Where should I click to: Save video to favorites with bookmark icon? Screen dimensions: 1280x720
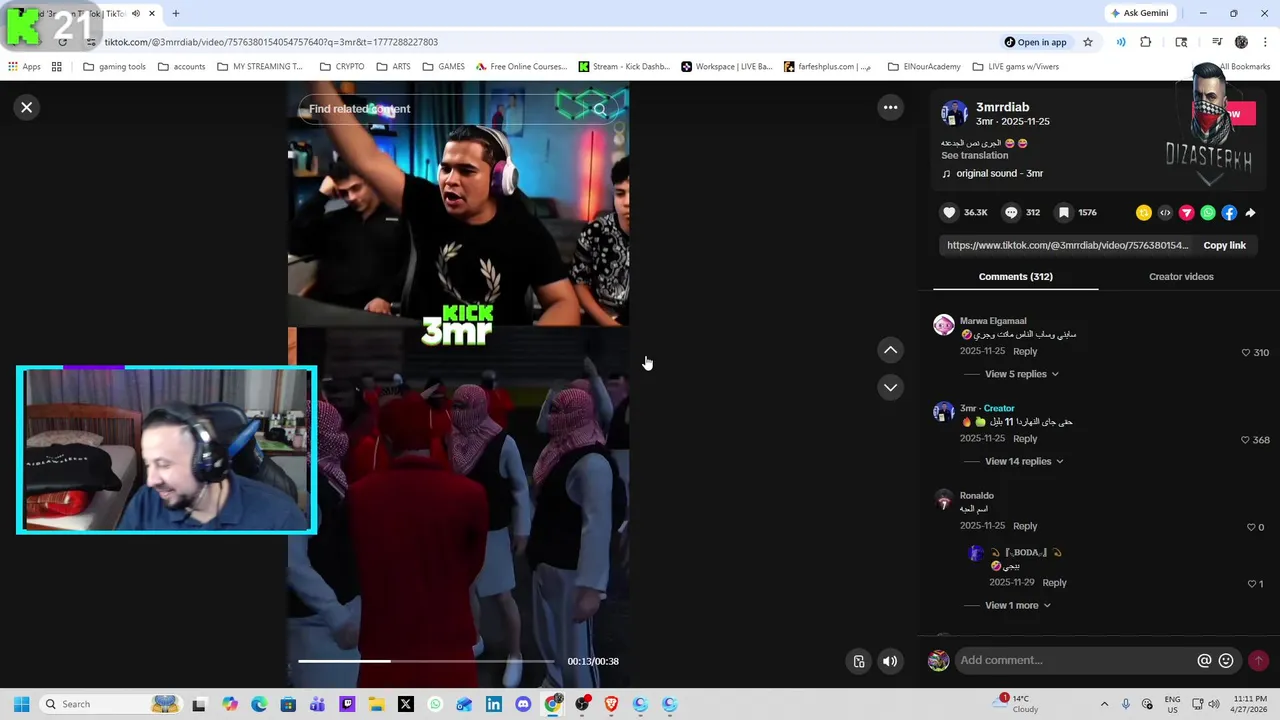click(x=1064, y=212)
